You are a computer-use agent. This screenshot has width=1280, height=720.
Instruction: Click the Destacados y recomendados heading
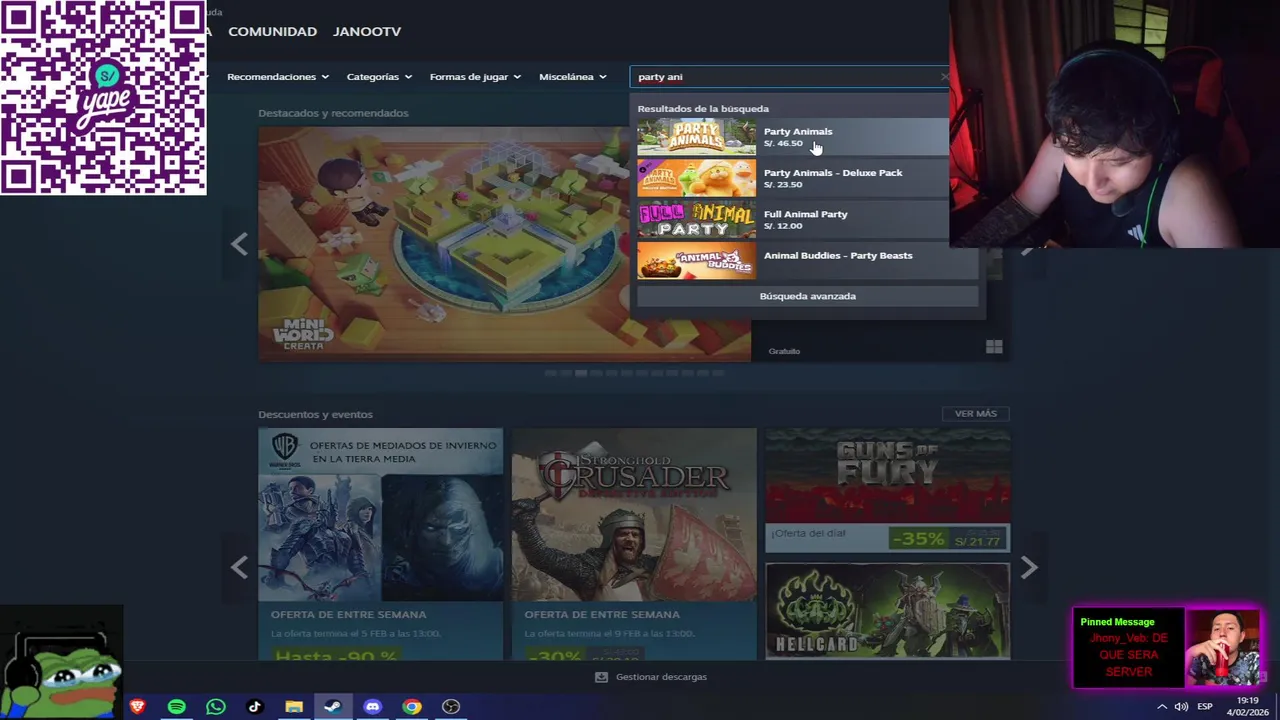pos(333,113)
